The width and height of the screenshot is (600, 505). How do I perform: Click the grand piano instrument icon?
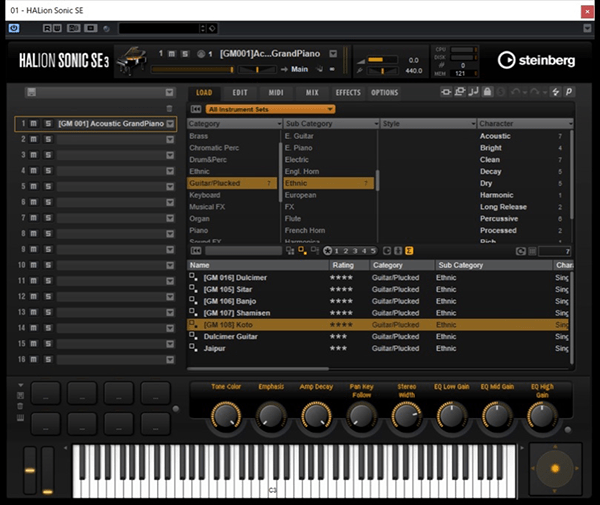[132, 60]
